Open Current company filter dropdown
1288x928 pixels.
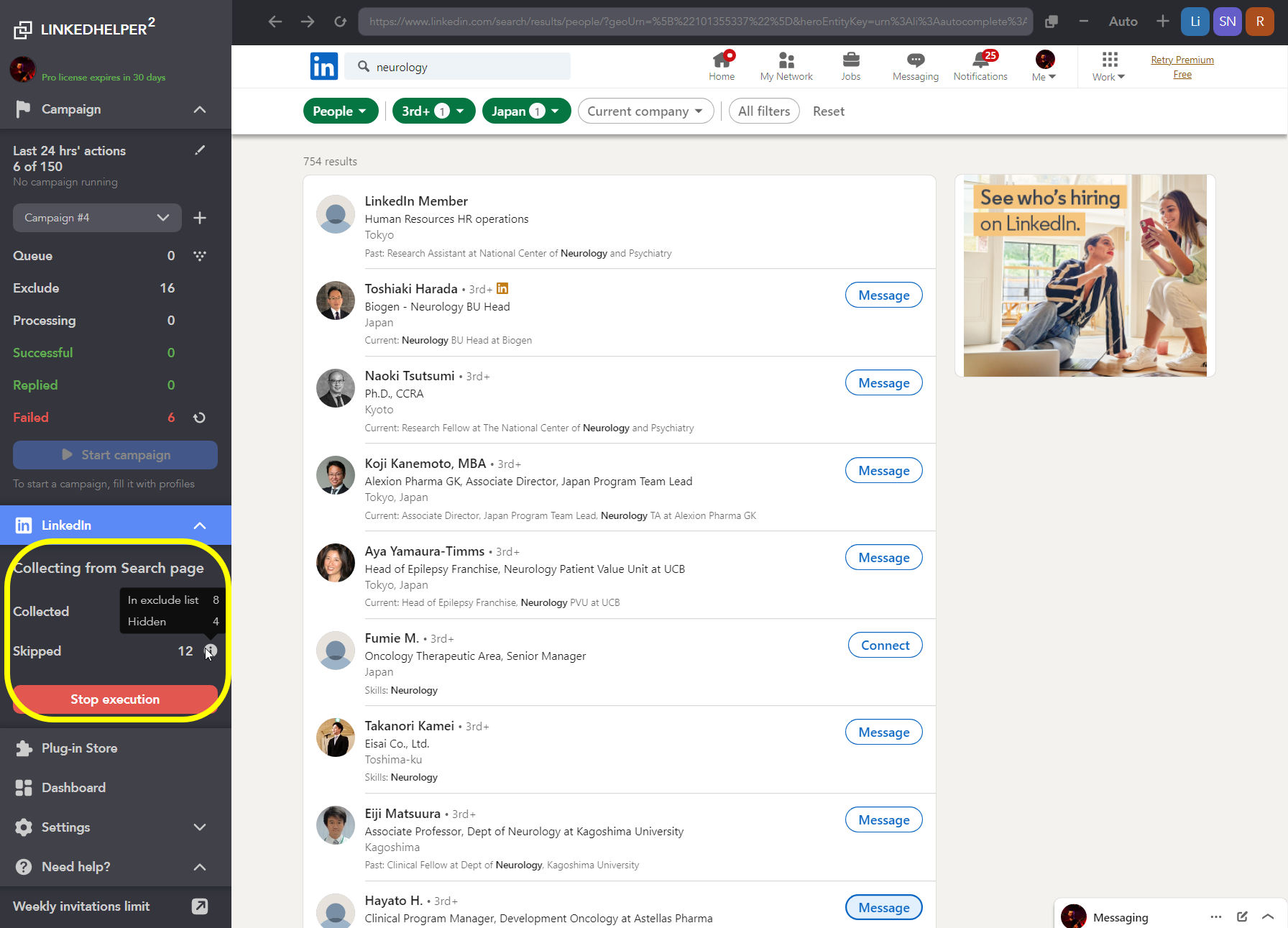click(x=646, y=111)
